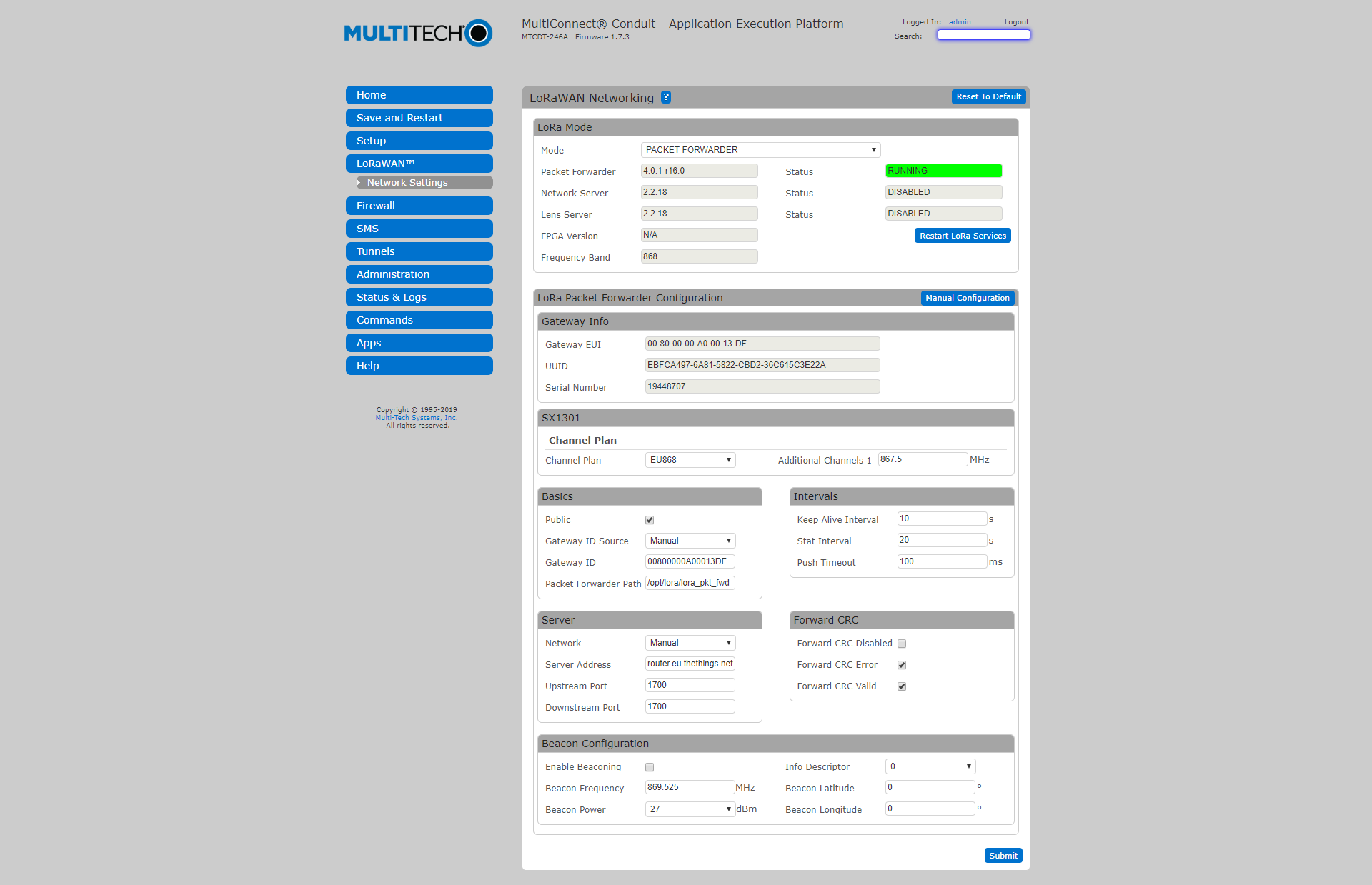
Task: Click the Network Server DISABLED status field
Action: tap(944, 192)
